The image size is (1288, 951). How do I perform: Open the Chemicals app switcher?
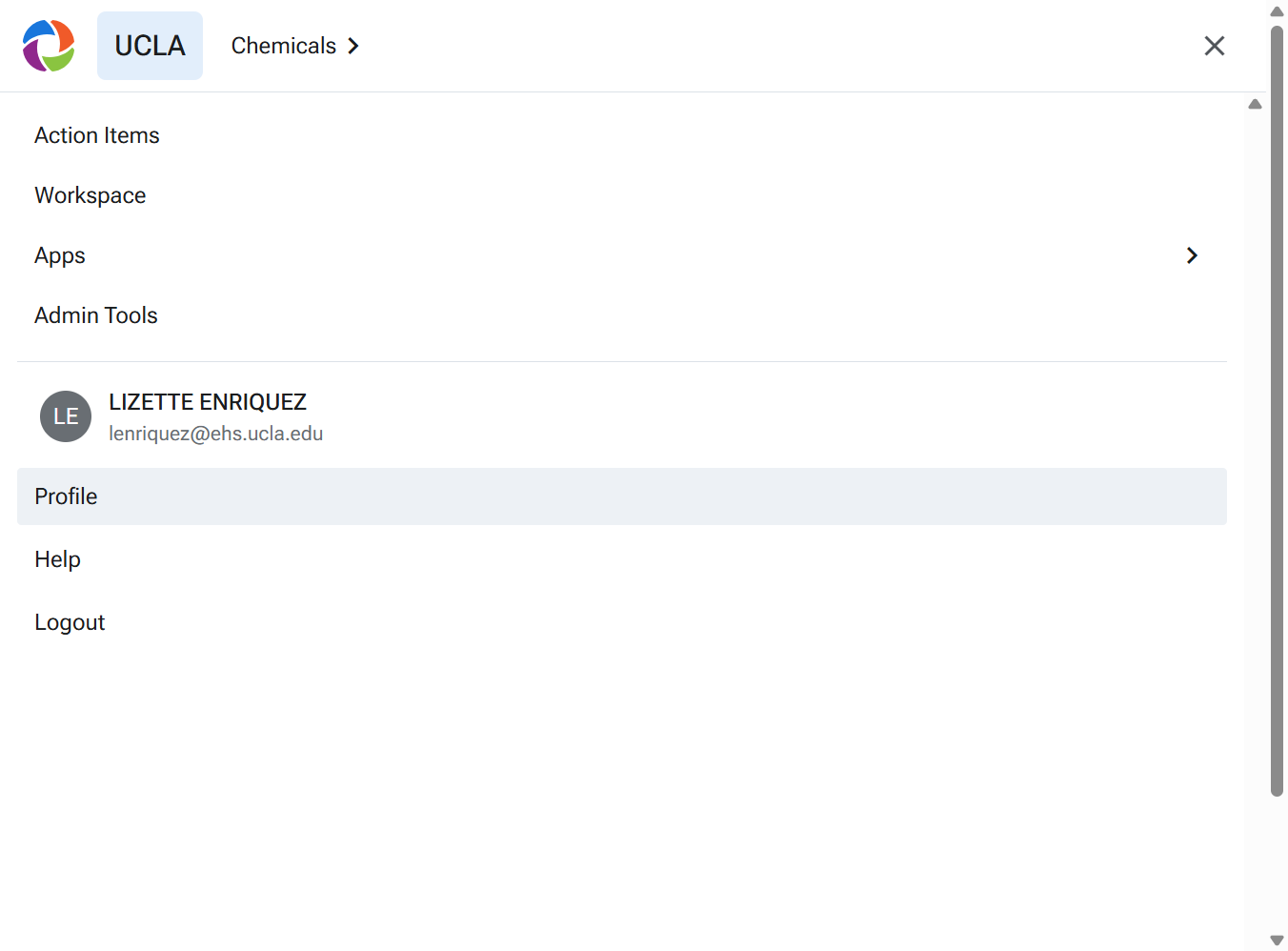coord(295,46)
